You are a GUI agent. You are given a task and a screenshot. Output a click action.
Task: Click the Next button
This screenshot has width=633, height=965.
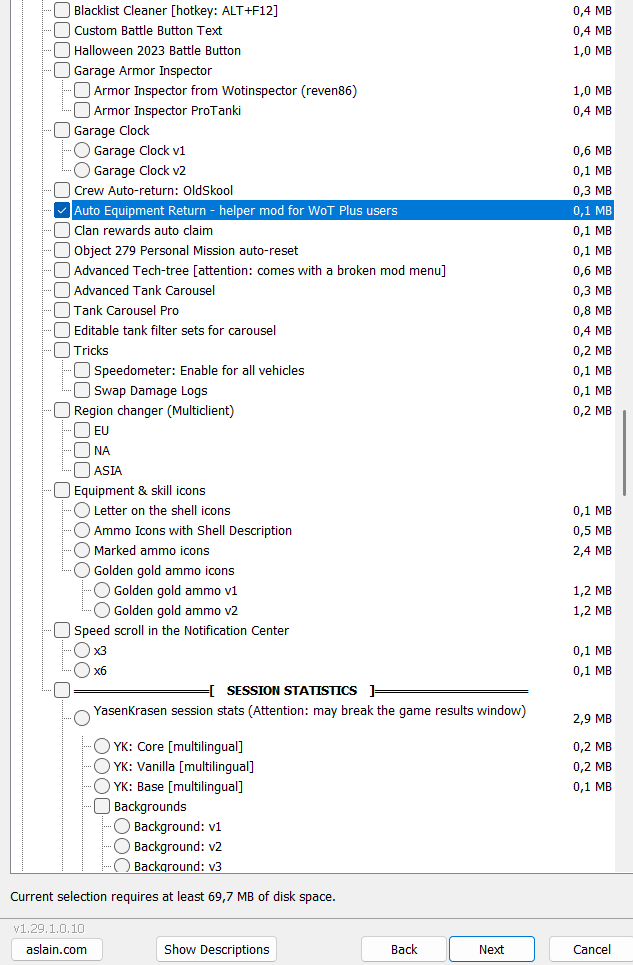491,949
